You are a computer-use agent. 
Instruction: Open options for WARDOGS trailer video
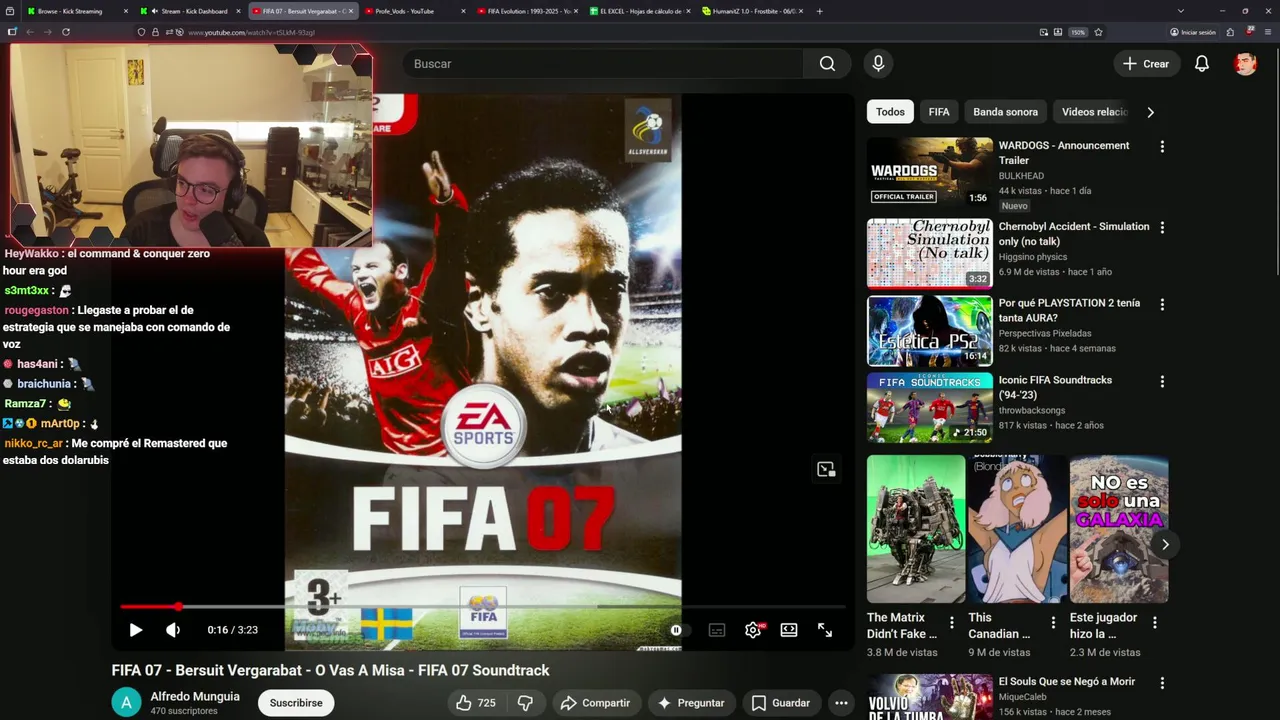tap(1162, 147)
